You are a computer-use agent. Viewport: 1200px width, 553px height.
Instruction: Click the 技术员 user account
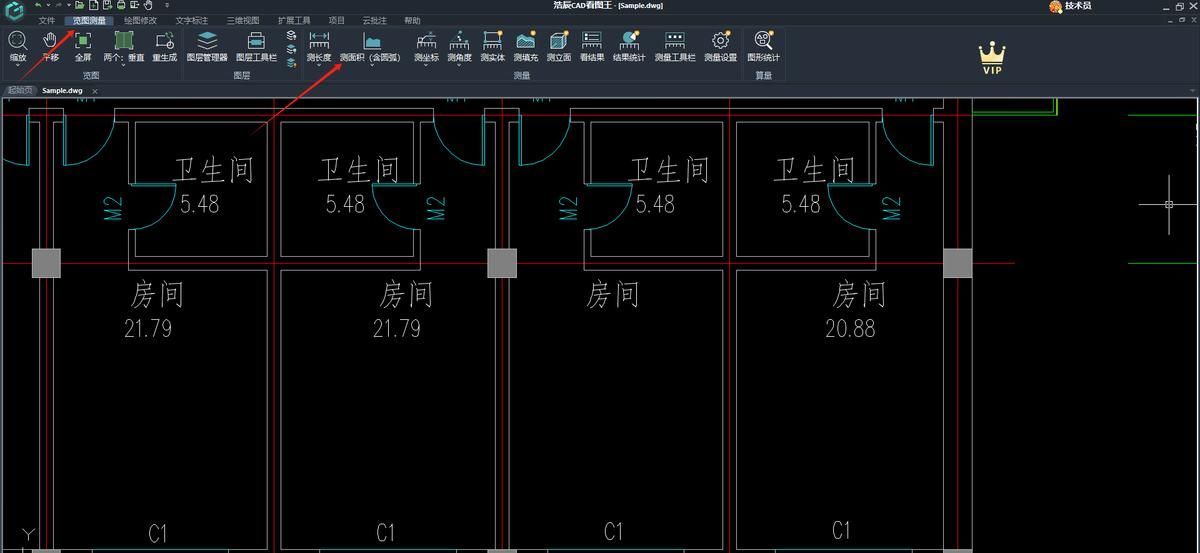coord(1071,6)
